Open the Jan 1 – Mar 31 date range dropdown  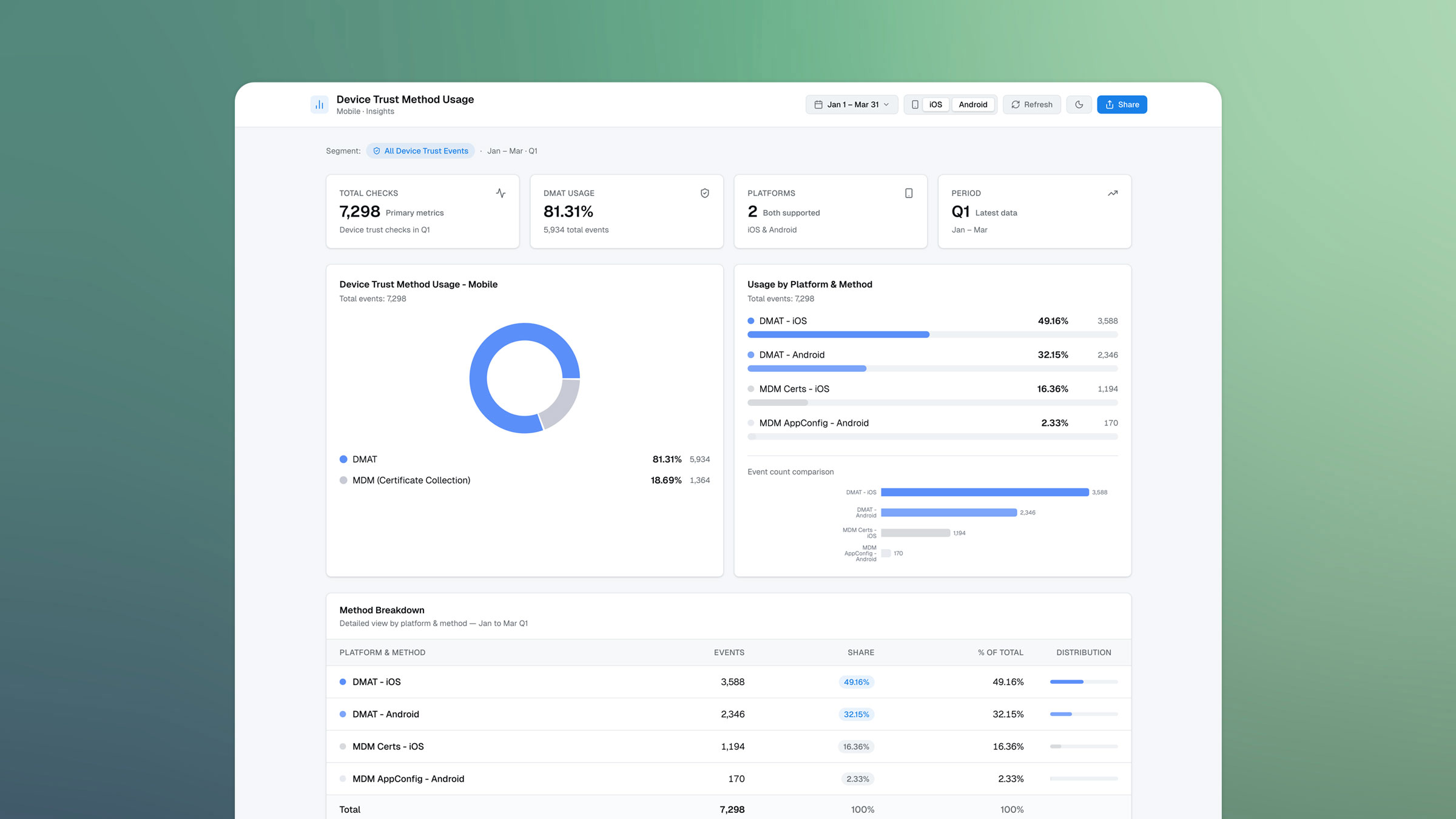(x=851, y=104)
